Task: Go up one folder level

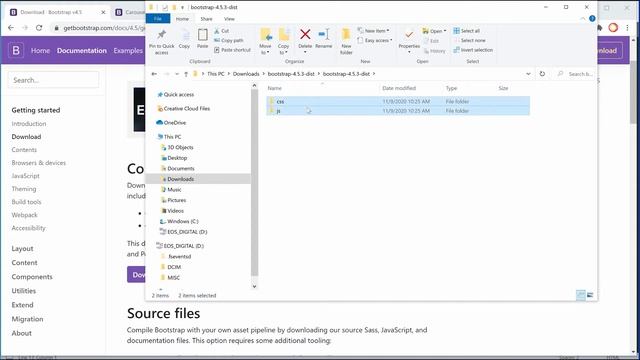Action: (x=186, y=74)
